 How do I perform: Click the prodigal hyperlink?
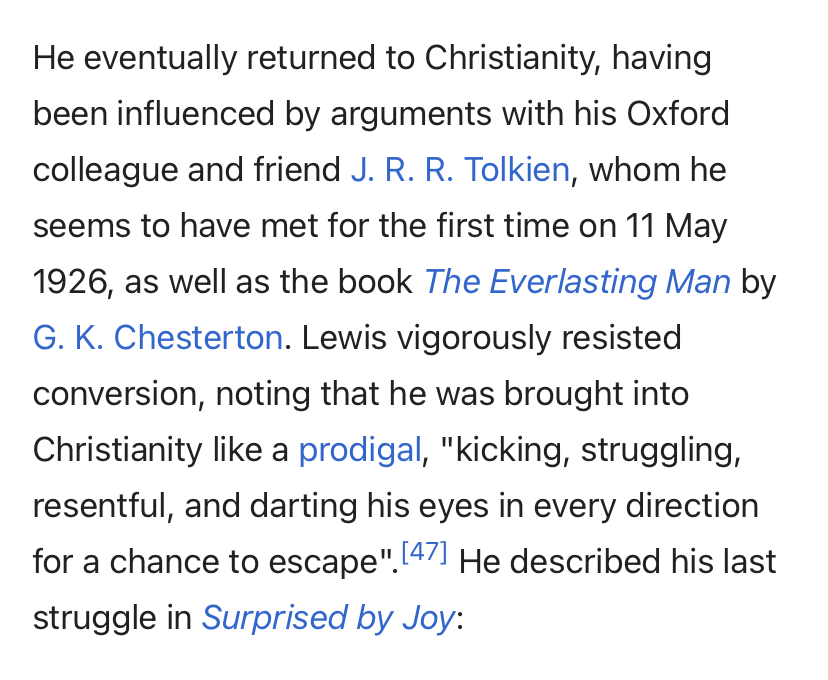point(360,450)
